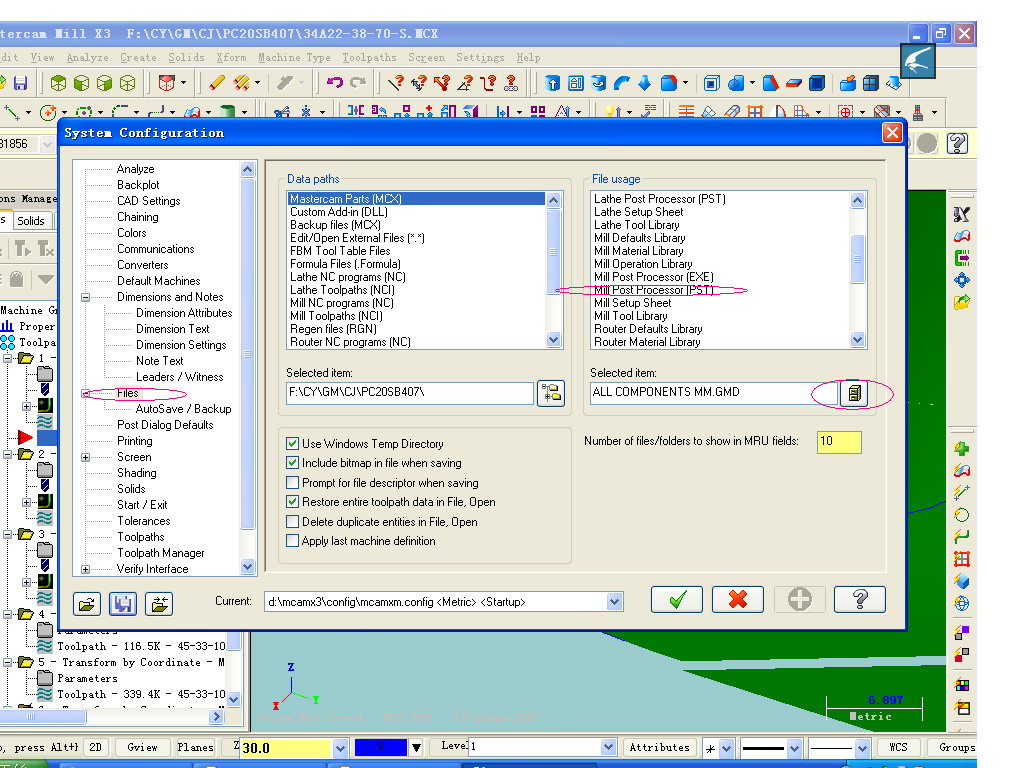The width and height of the screenshot is (1024, 768).
Task: Open the data path folder browse icon
Action: (x=551, y=393)
